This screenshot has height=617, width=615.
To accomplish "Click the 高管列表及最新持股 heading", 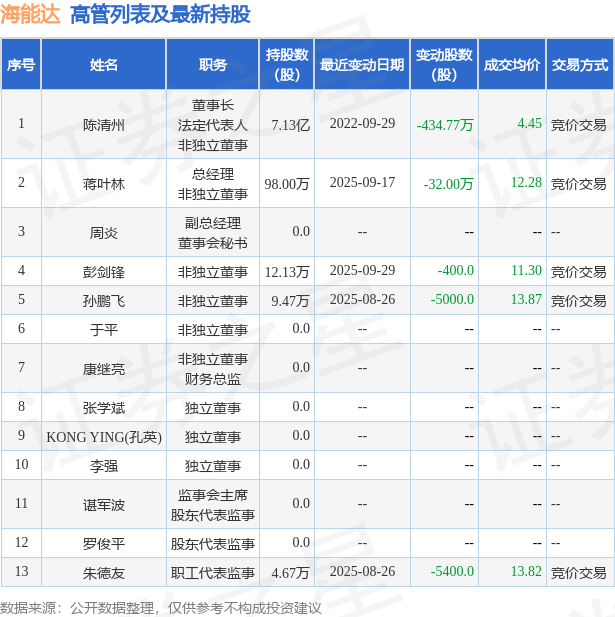I will (x=160, y=15).
